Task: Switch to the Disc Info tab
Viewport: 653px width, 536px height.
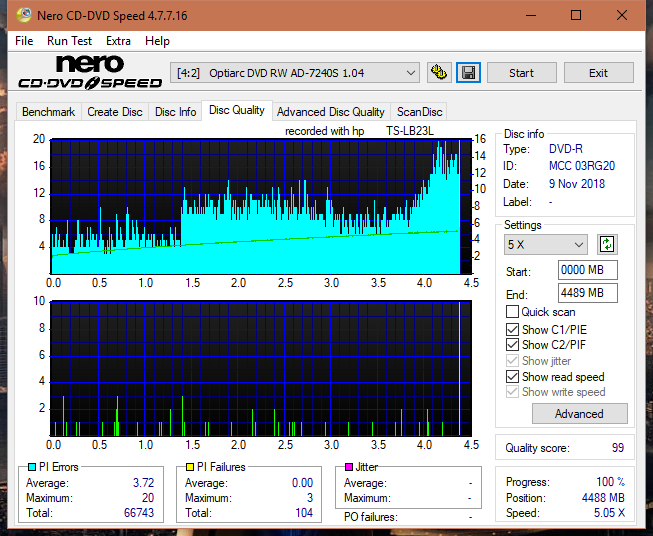Action: (x=175, y=112)
